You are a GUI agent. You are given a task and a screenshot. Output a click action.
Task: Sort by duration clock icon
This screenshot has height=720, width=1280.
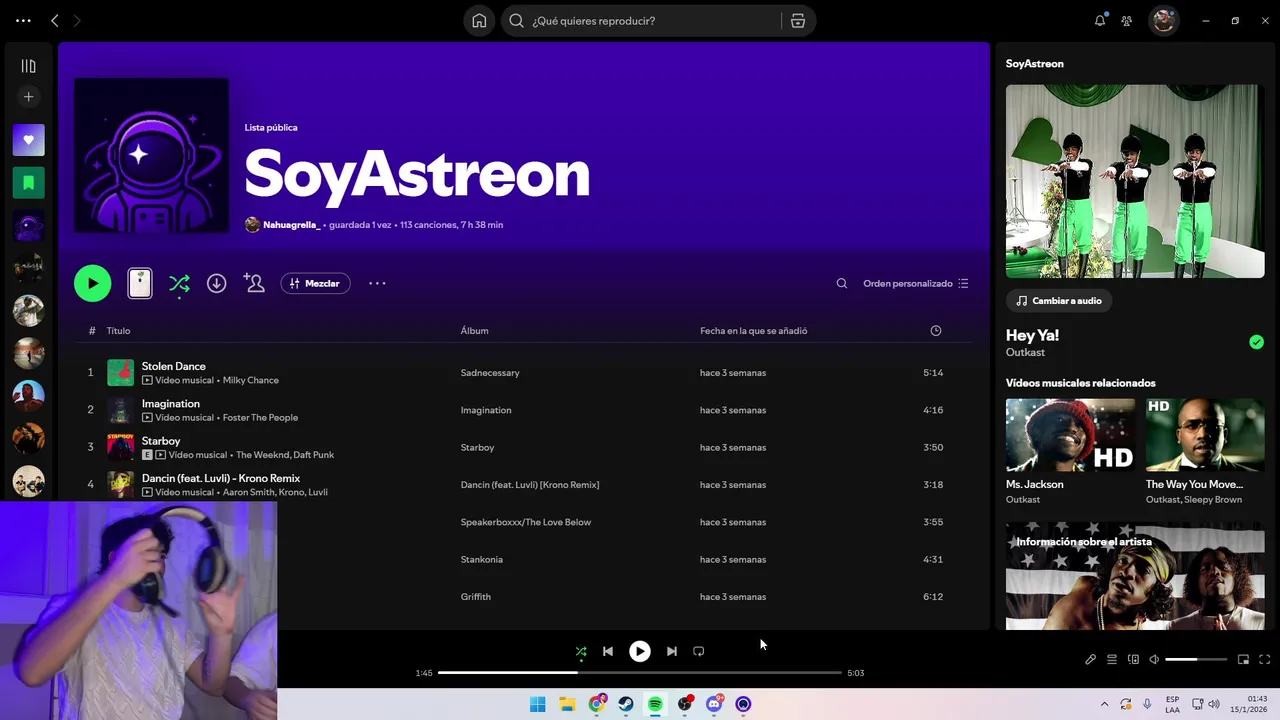(x=936, y=331)
